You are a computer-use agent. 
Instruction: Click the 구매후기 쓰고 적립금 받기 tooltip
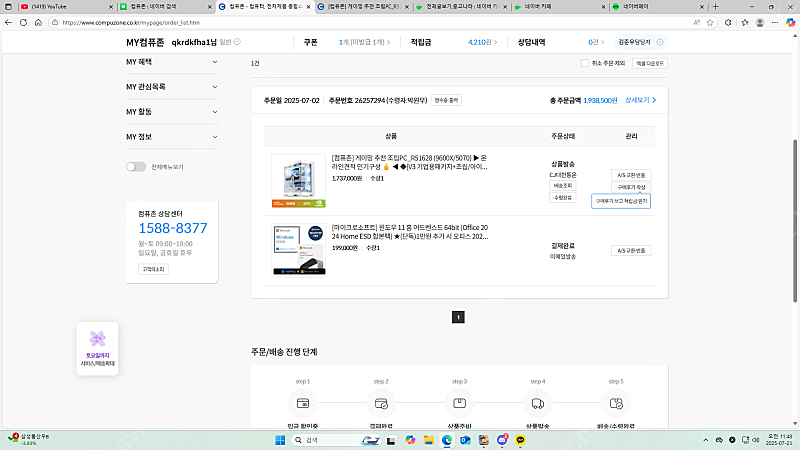point(621,201)
